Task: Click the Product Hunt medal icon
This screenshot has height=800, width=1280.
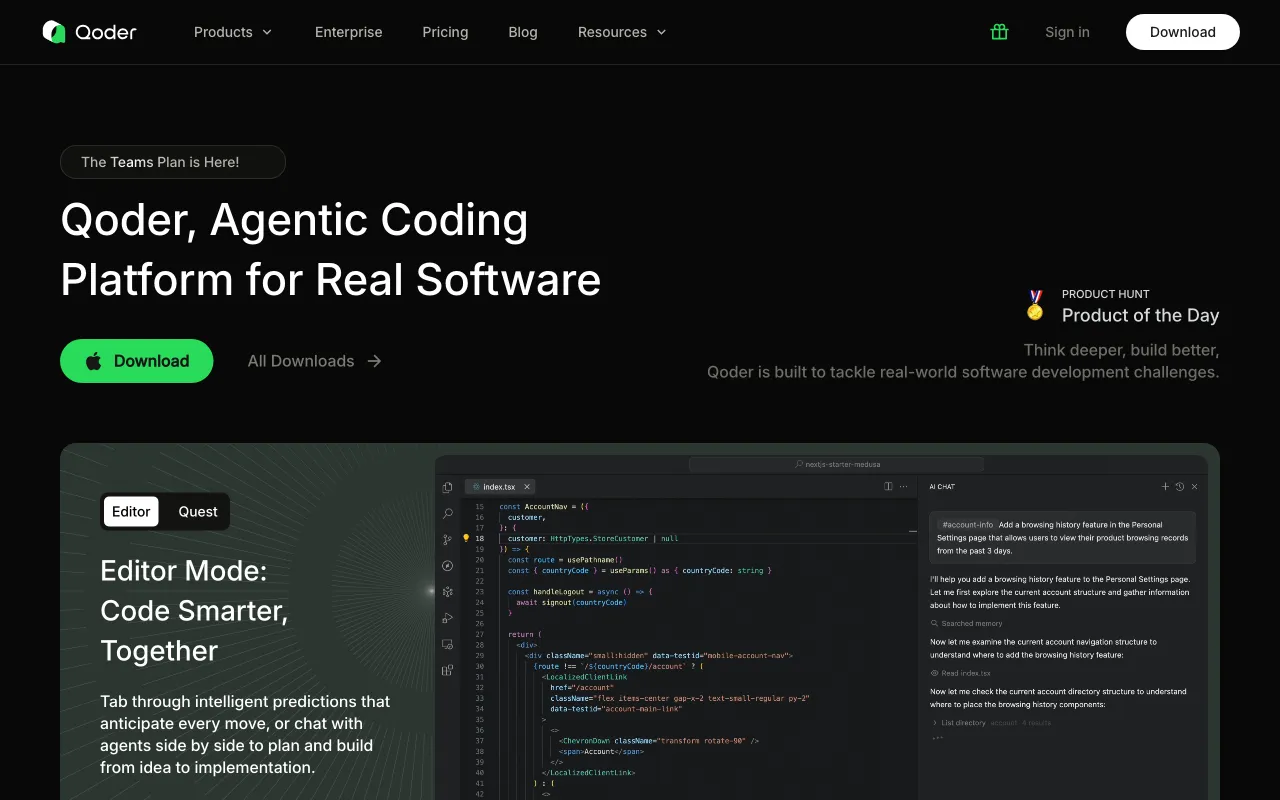Action: click(1035, 305)
